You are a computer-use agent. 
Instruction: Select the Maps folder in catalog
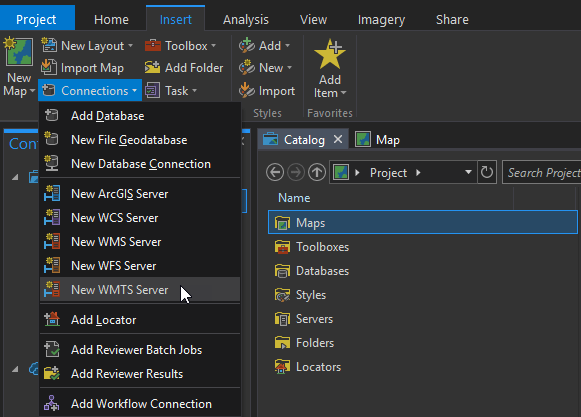click(423, 222)
